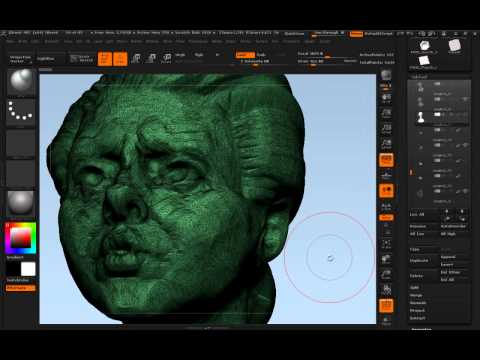Open the Transform menu
The image size is (480, 360).
click(x=291, y=42)
